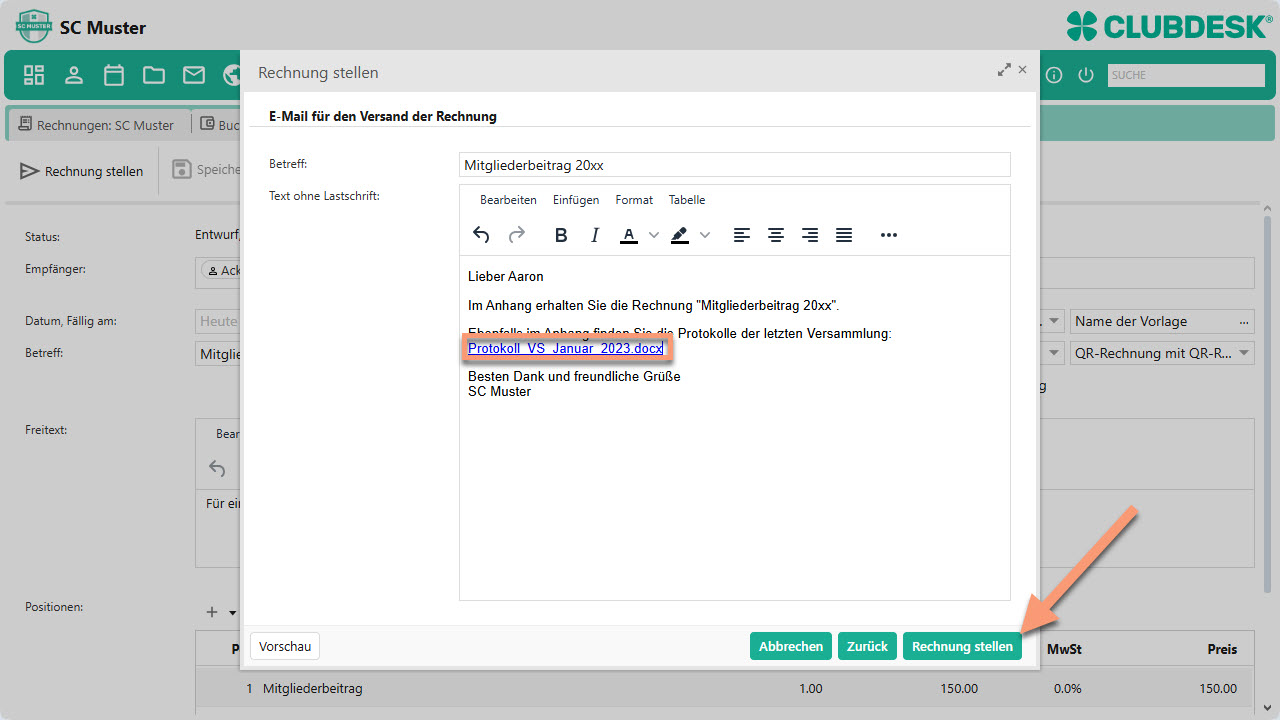Click the Preis column header

tap(1222, 649)
